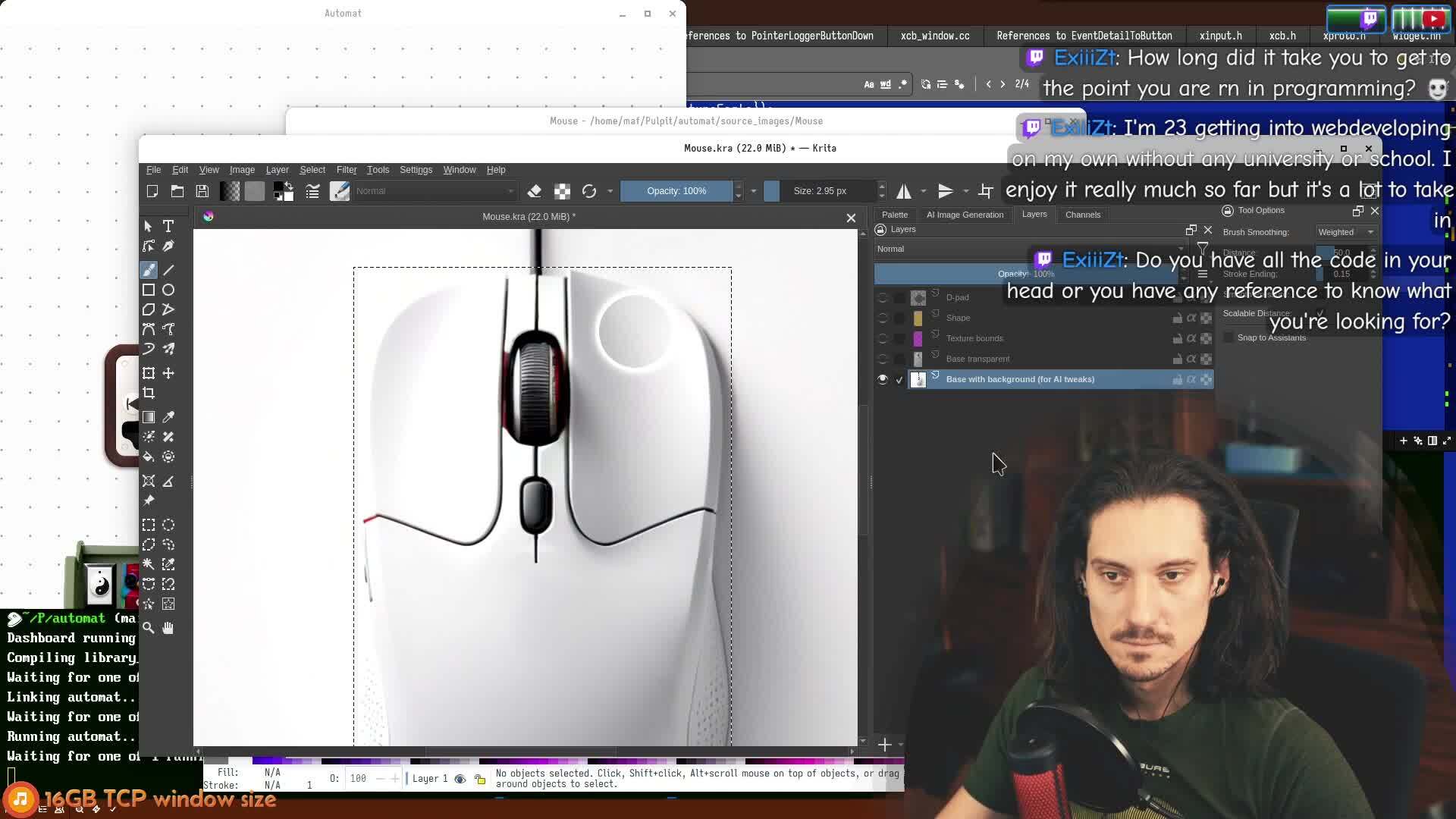Select the Text tool
1456x819 pixels.
click(x=168, y=226)
